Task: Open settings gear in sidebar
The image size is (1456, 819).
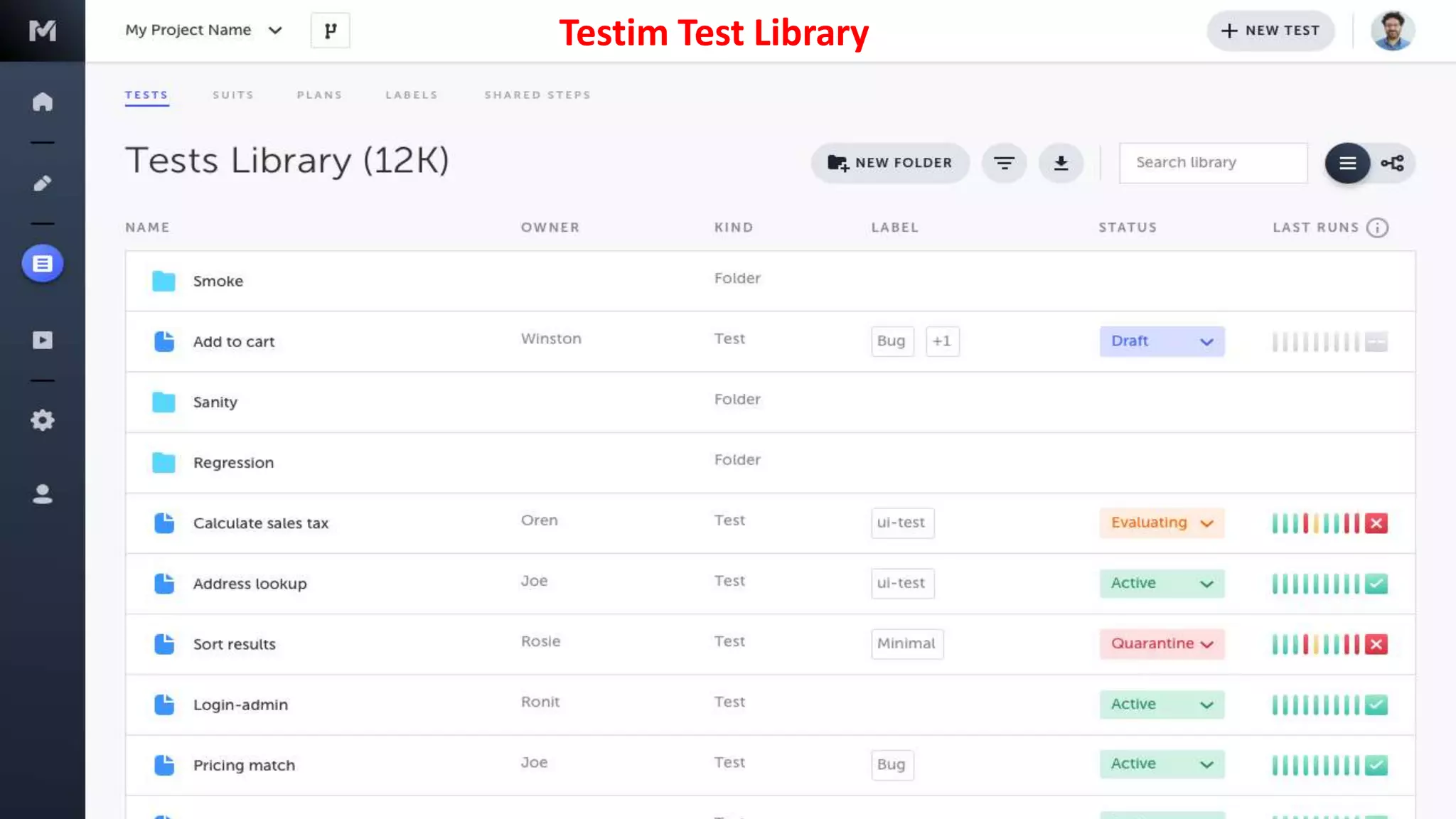Action: point(43,420)
